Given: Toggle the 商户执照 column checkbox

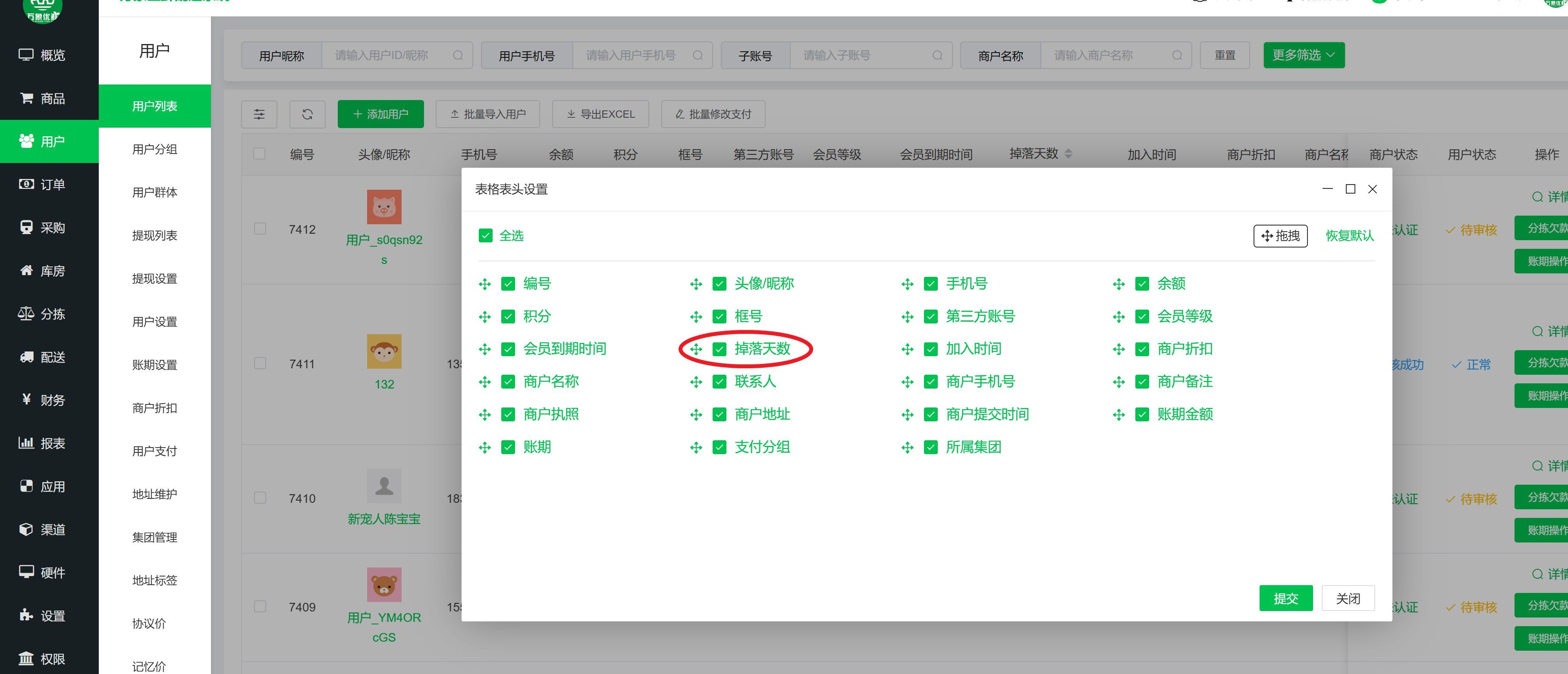Looking at the screenshot, I should (508, 415).
